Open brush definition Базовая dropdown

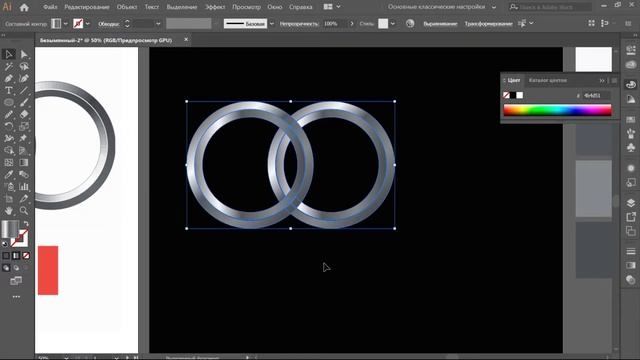pyautogui.click(x=271, y=24)
